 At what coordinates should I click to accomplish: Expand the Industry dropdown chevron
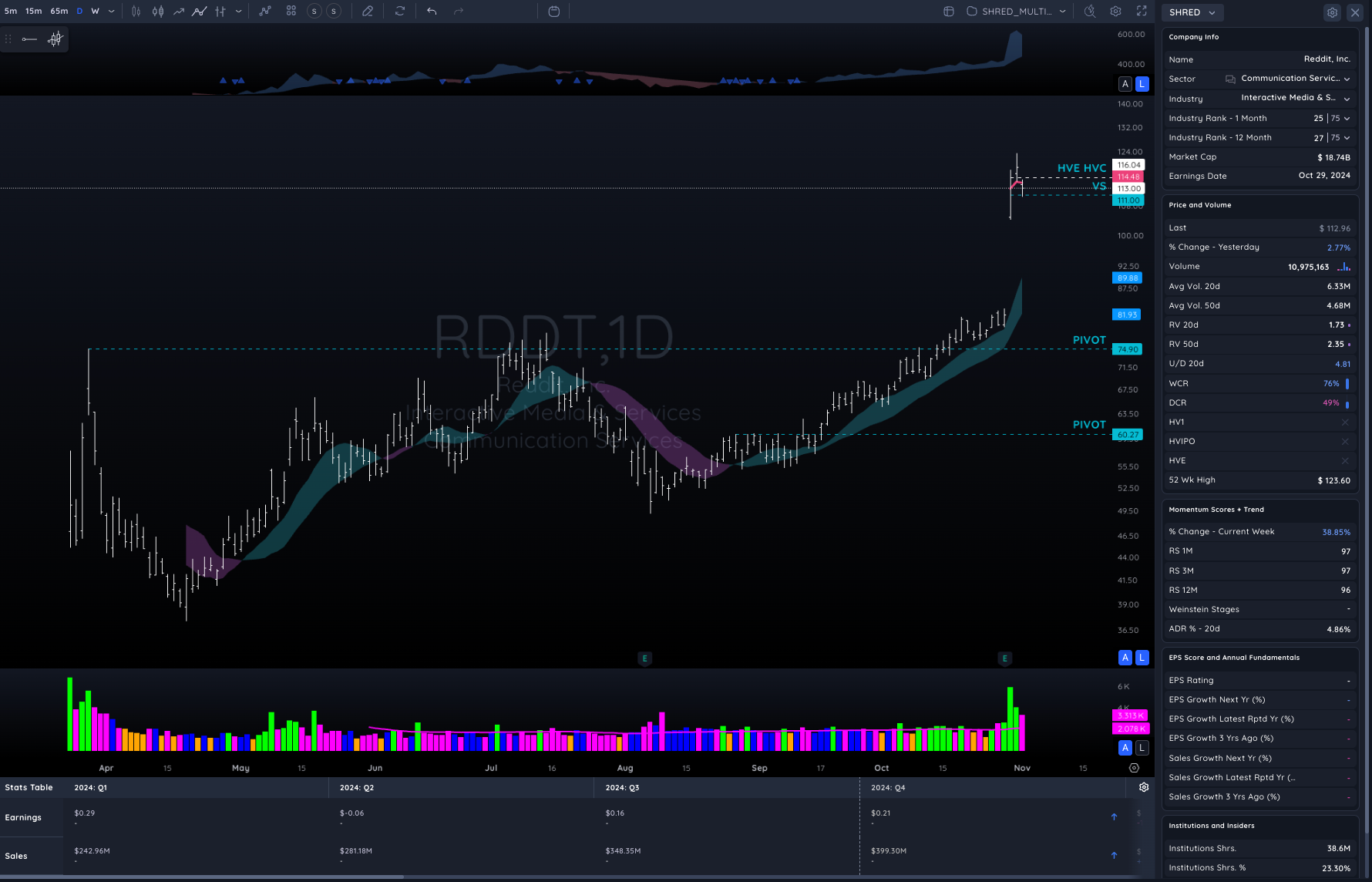click(x=1347, y=99)
